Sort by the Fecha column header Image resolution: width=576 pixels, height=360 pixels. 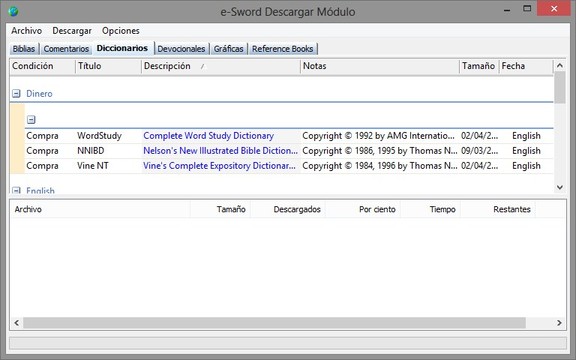pos(526,66)
